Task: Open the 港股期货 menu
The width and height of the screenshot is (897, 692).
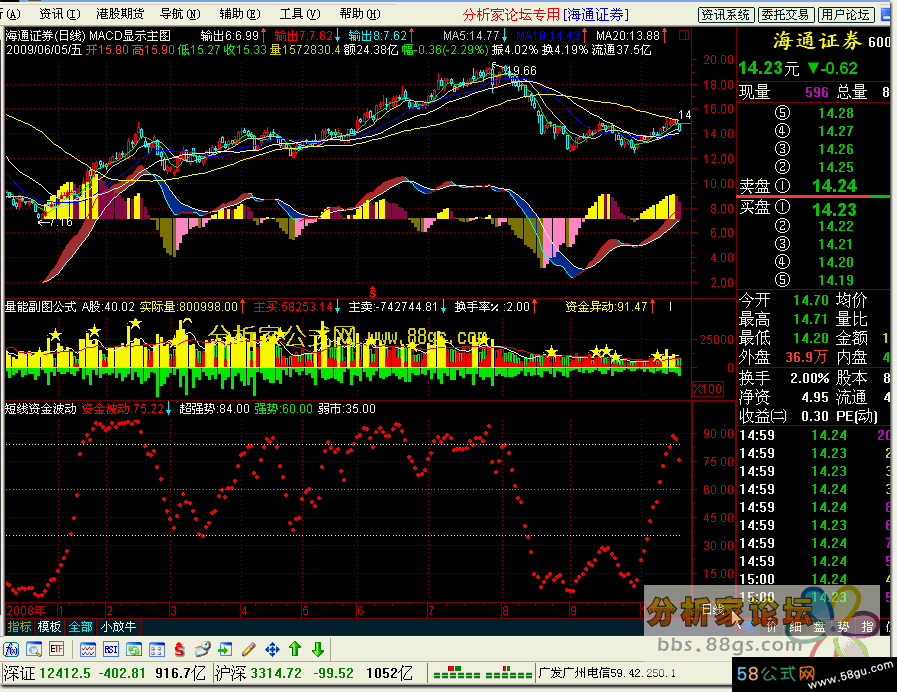Action: click(120, 14)
